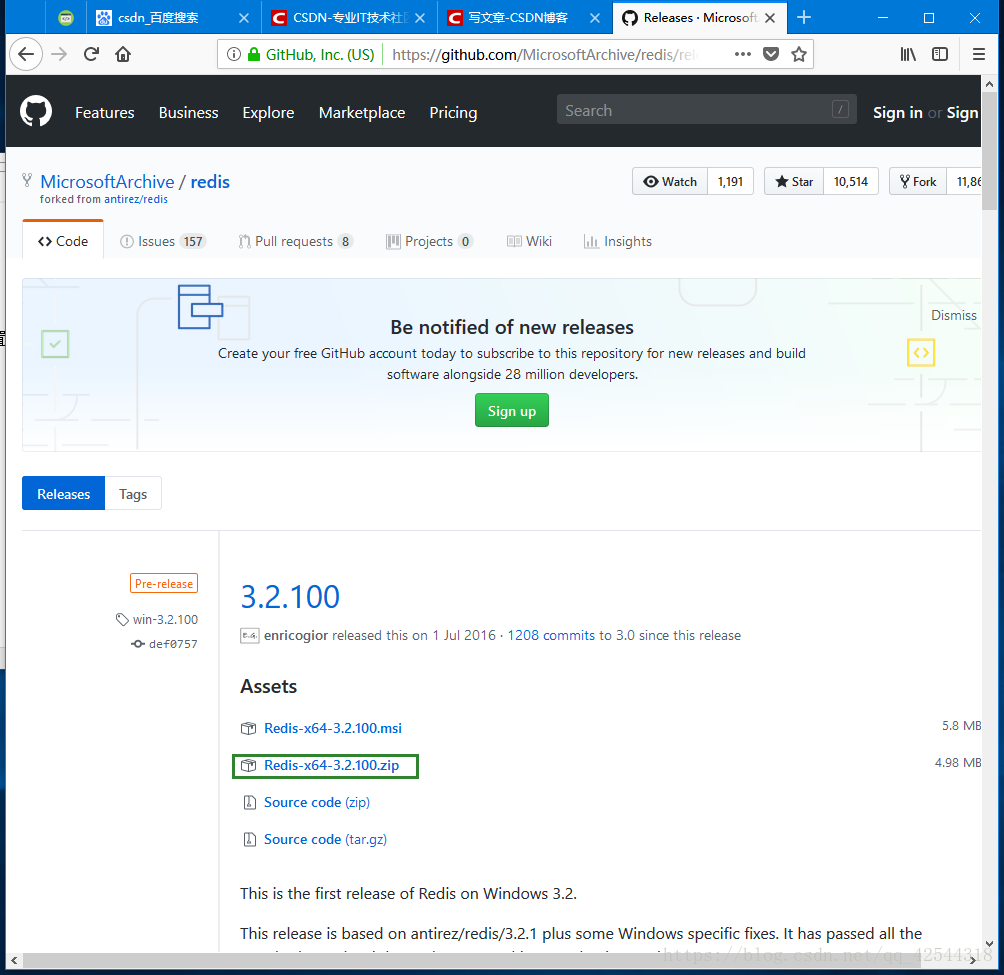
Task: Select the Insights tab
Action: [x=618, y=241]
